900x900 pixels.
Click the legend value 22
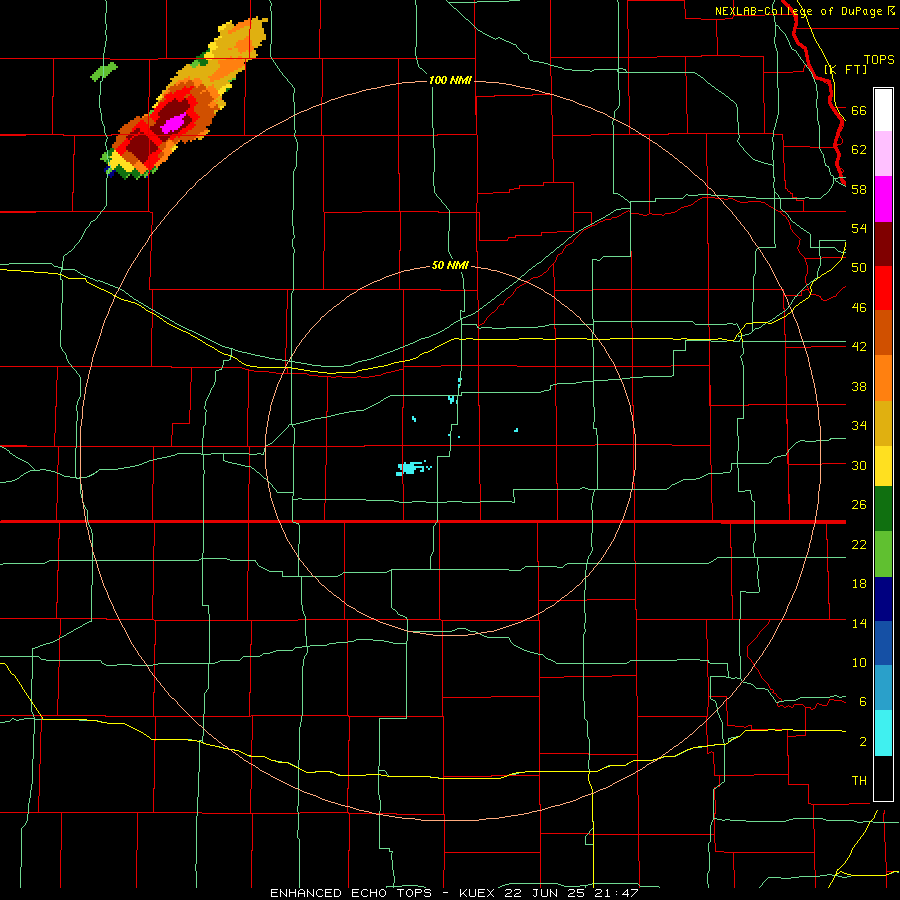click(x=859, y=544)
